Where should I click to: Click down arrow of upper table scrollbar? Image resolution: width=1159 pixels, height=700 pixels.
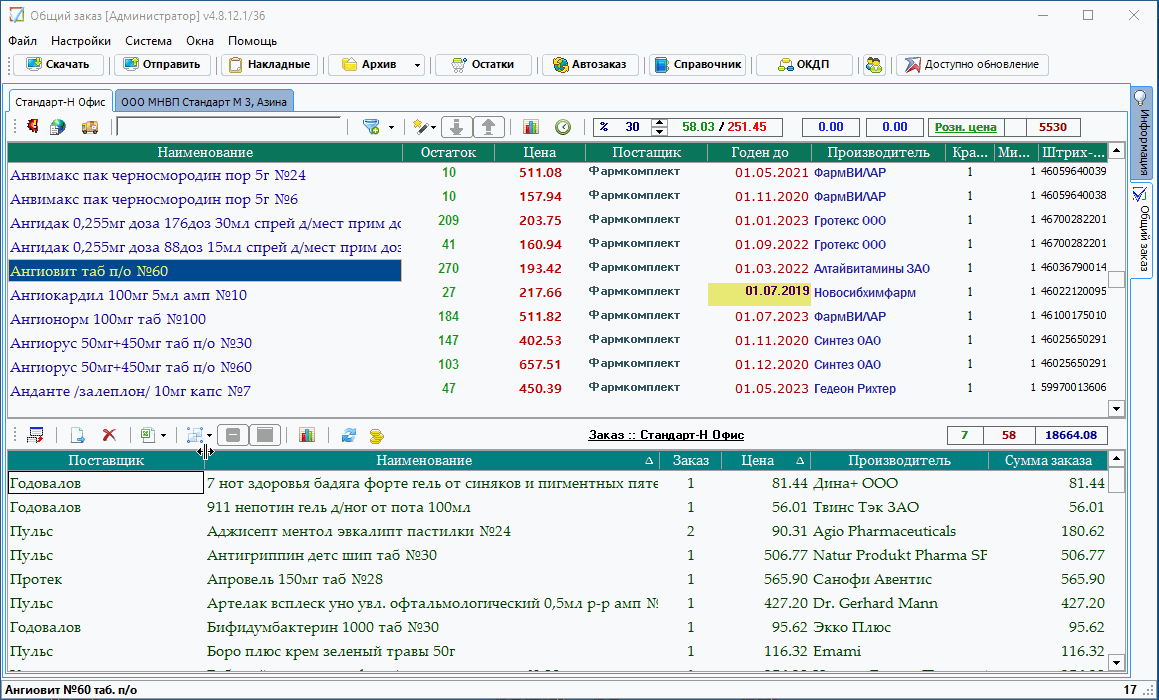(x=1116, y=408)
